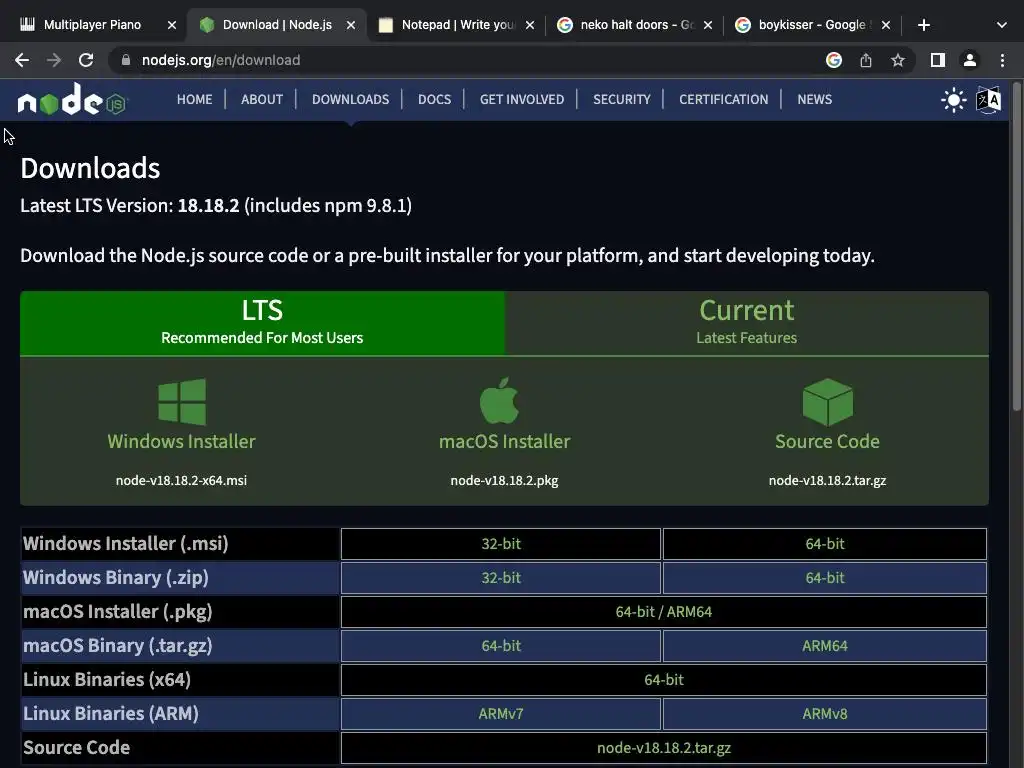Download Windows Installer (.msi) 32-bit

click(x=501, y=544)
